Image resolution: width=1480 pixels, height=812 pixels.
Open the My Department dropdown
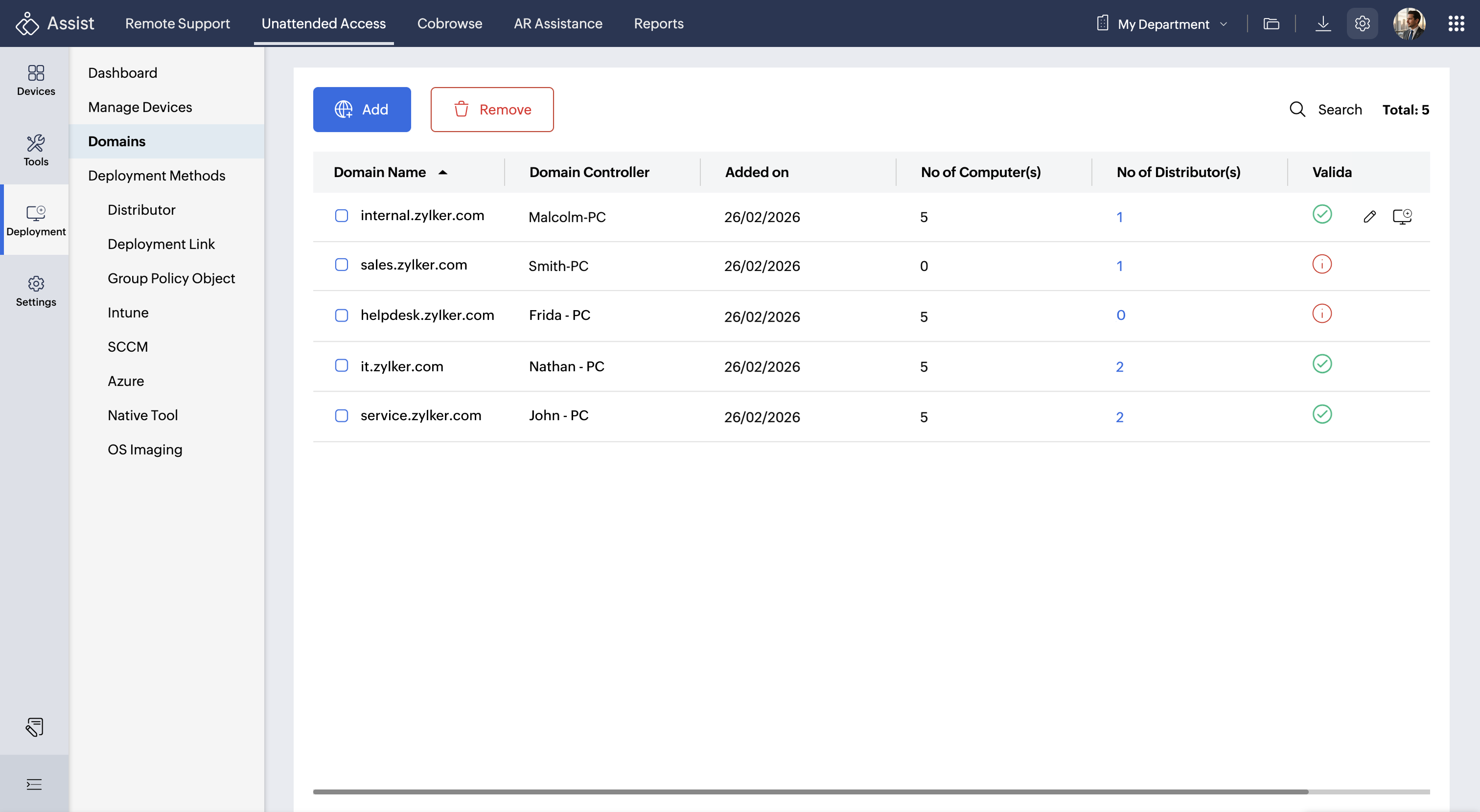pyautogui.click(x=1162, y=23)
